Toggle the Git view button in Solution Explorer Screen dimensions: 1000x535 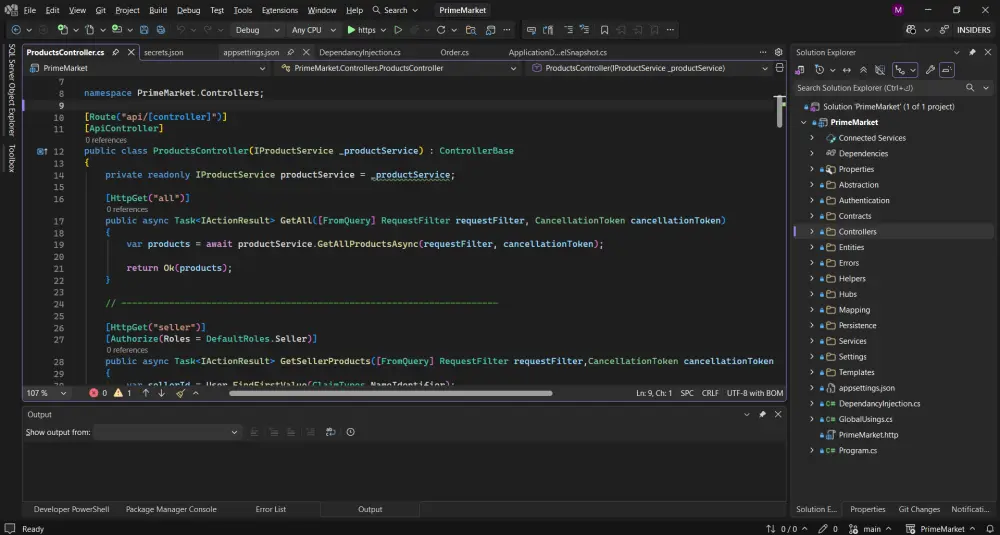[x=904, y=70]
